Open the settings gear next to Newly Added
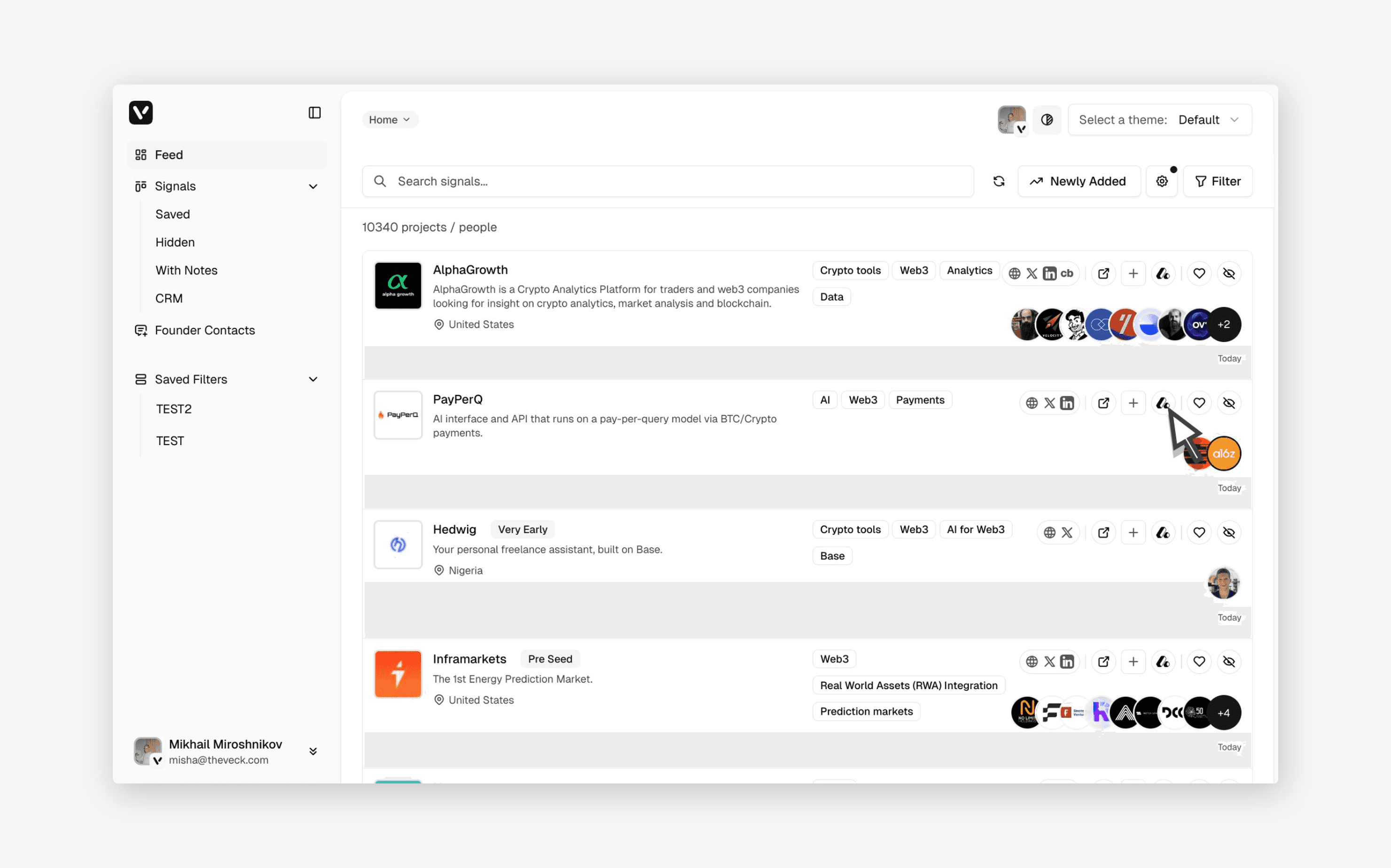1391x868 pixels. 1161,181
